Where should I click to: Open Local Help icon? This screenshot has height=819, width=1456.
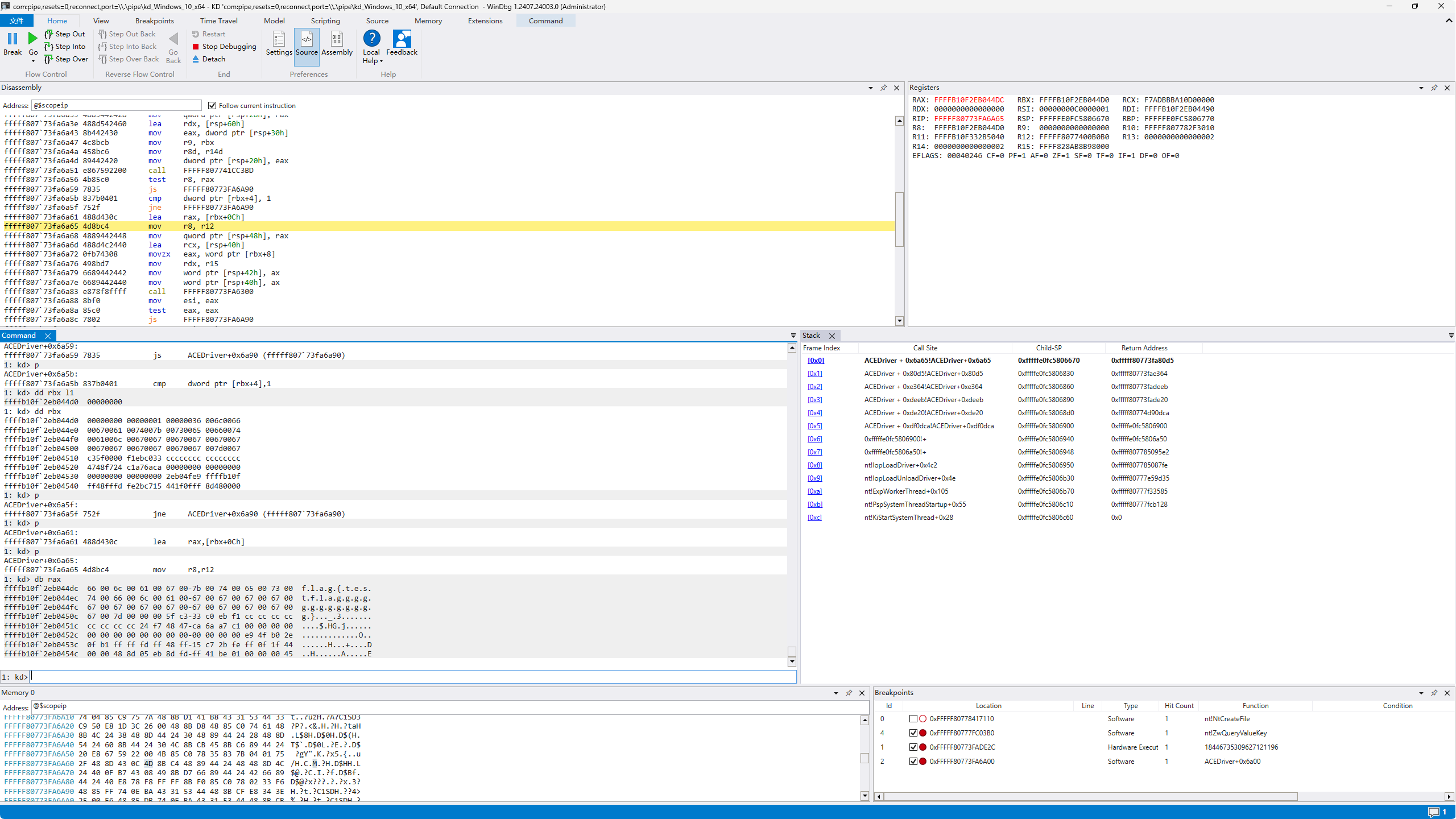point(371,39)
